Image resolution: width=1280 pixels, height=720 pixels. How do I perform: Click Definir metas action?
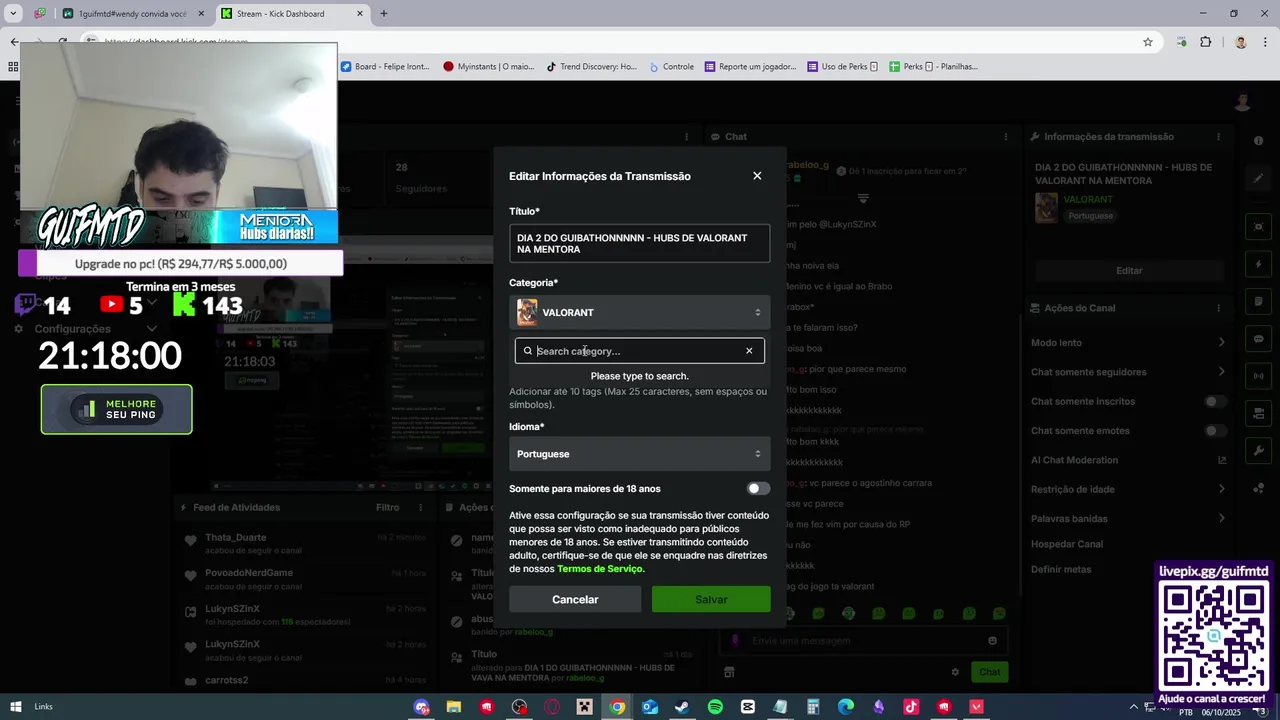(1061, 570)
